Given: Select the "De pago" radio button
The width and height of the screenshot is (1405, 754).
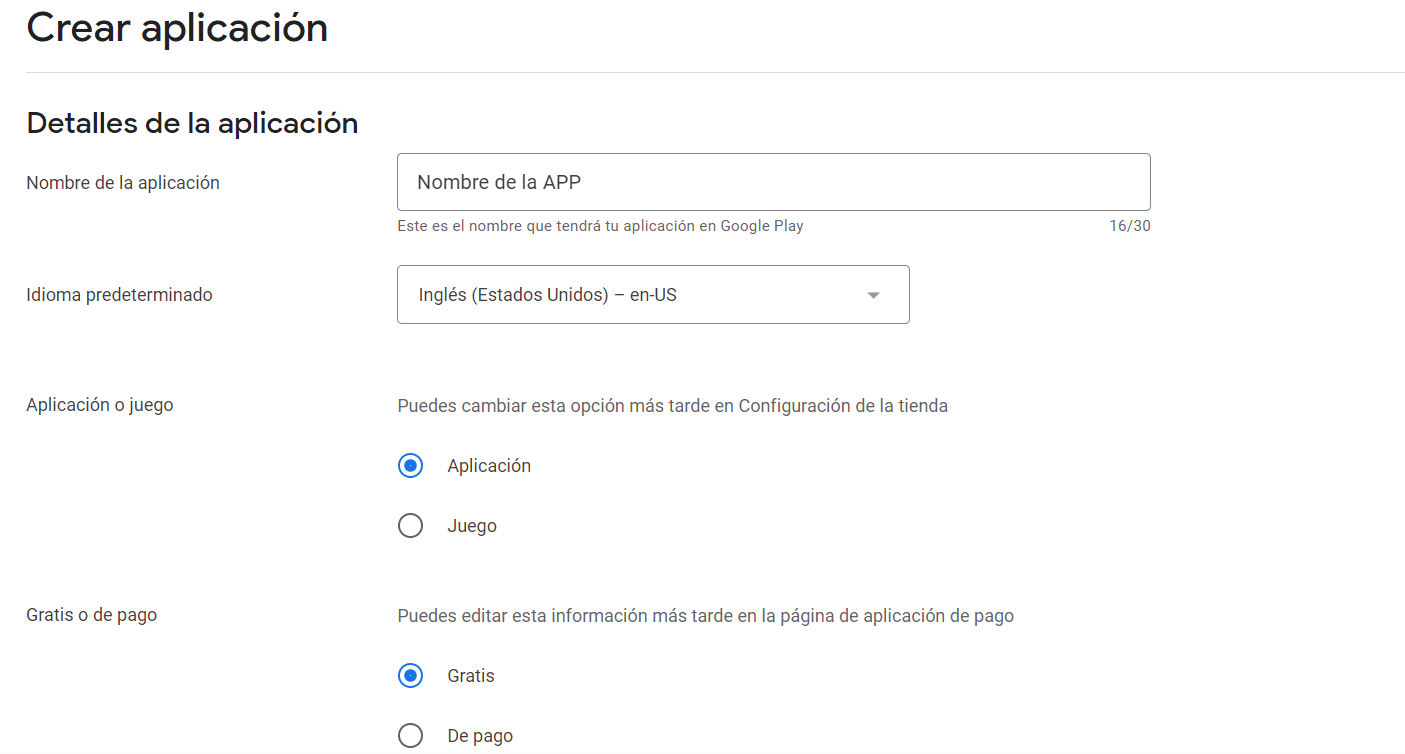Looking at the screenshot, I should click(x=410, y=735).
